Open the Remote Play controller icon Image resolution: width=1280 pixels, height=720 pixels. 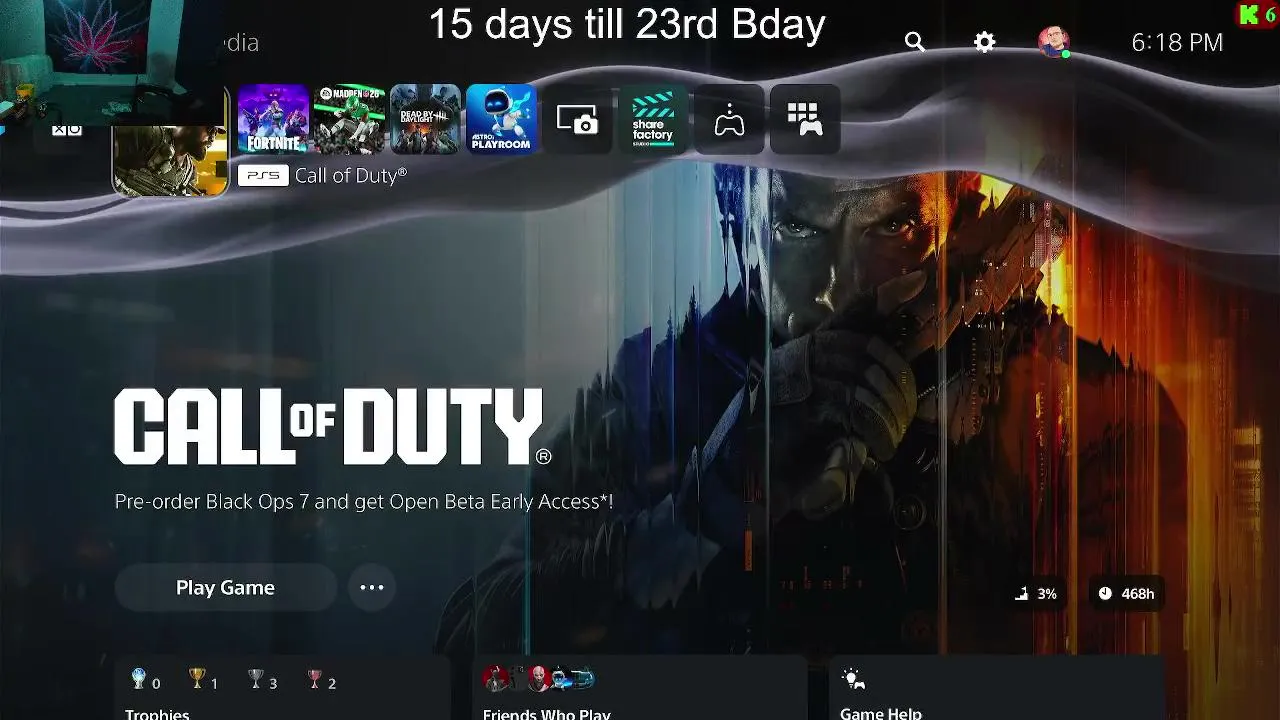[x=729, y=119]
